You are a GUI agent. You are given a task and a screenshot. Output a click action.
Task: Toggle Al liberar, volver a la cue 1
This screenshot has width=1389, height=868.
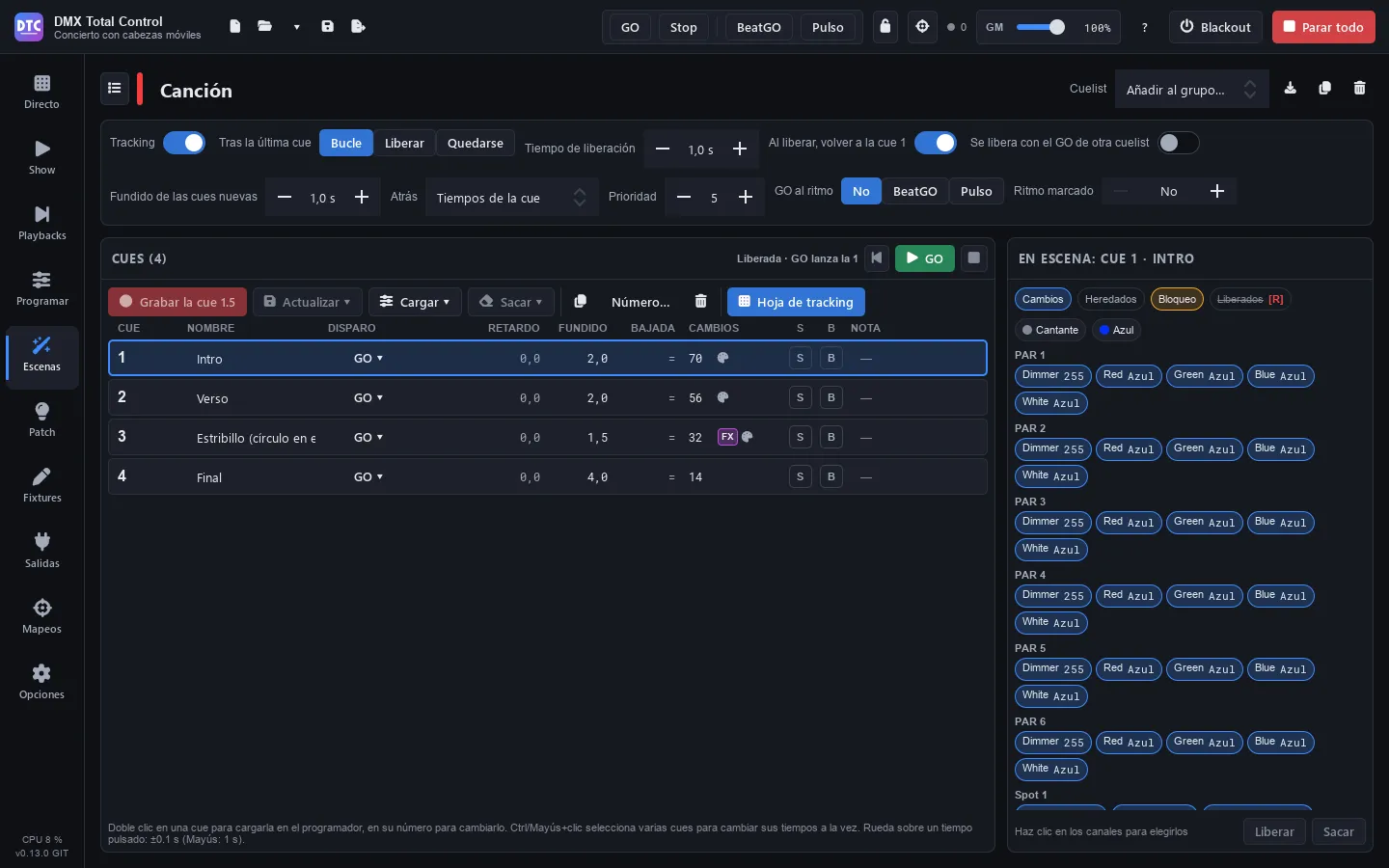point(936,143)
